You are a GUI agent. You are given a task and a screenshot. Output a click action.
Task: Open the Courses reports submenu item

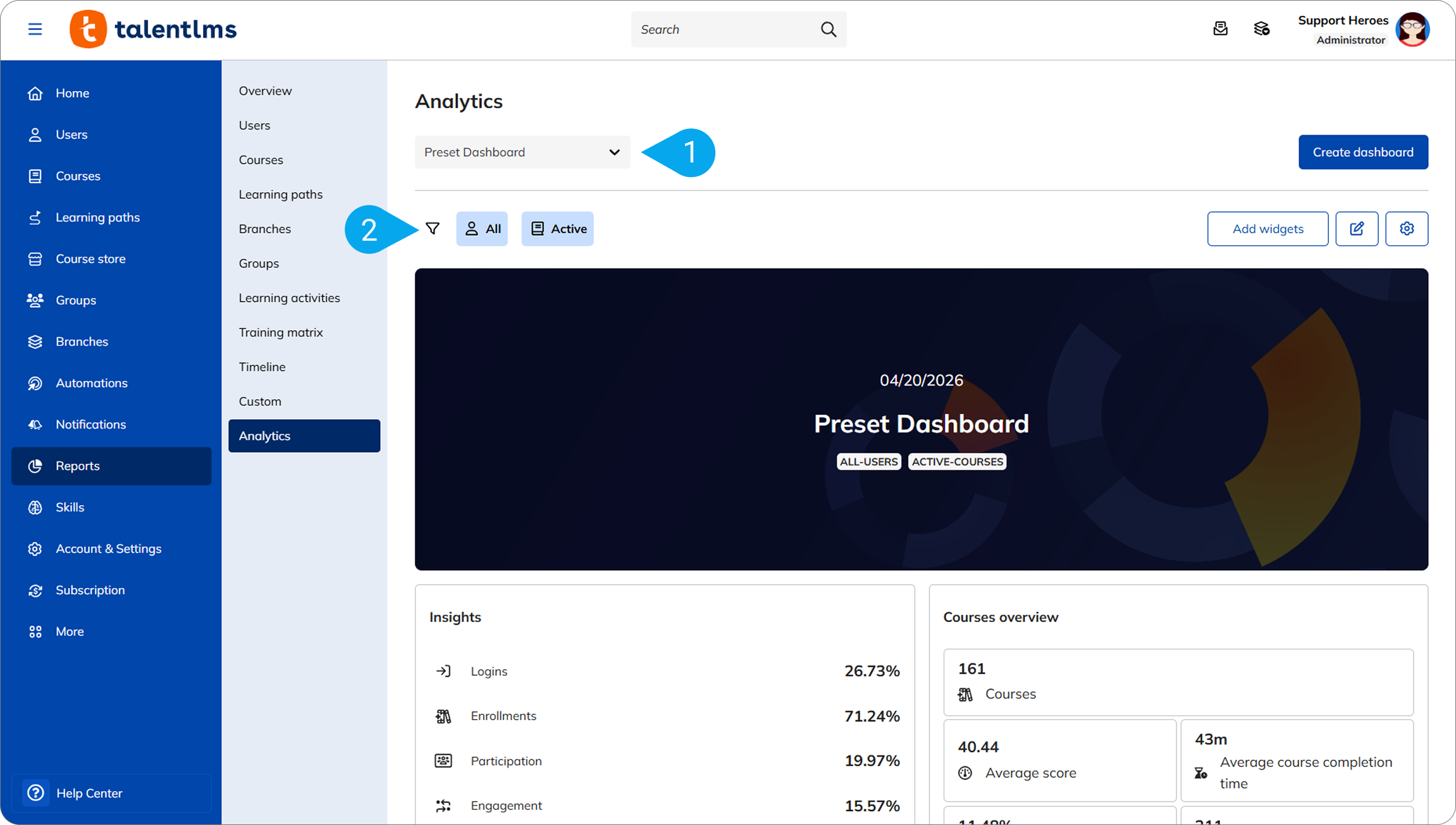point(261,160)
